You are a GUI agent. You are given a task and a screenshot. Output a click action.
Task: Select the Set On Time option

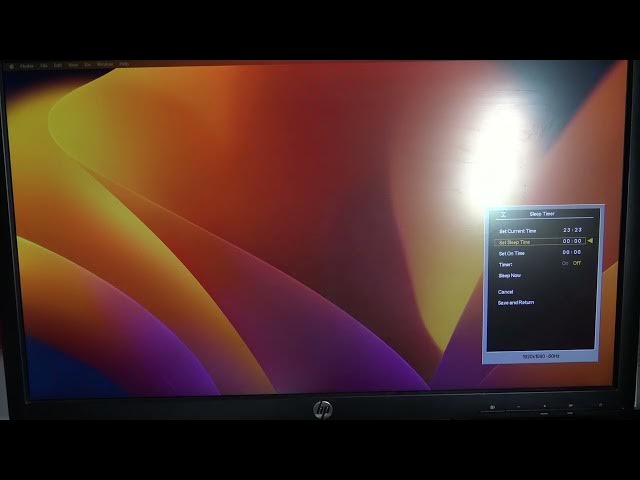coord(511,253)
